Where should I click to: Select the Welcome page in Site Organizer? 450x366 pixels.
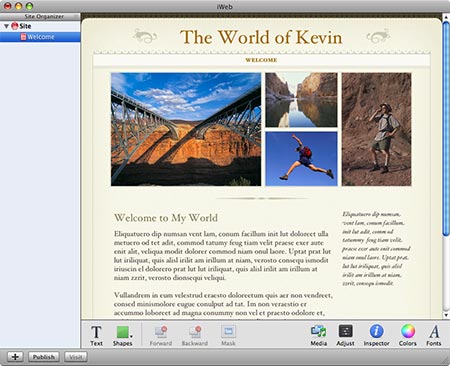pyautogui.click(x=40, y=37)
